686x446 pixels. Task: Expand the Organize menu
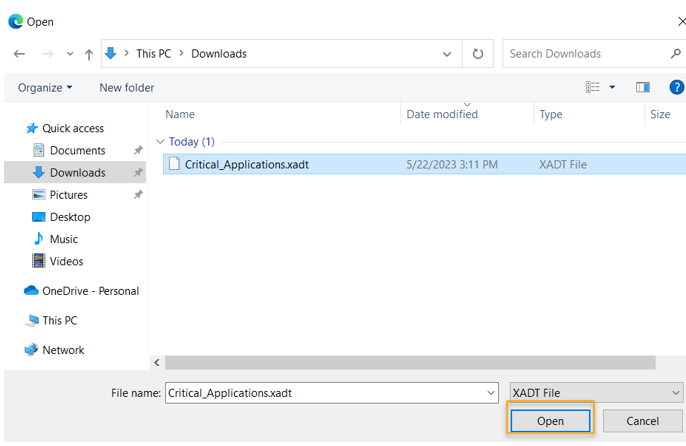pyautogui.click(x=45, y=88)
